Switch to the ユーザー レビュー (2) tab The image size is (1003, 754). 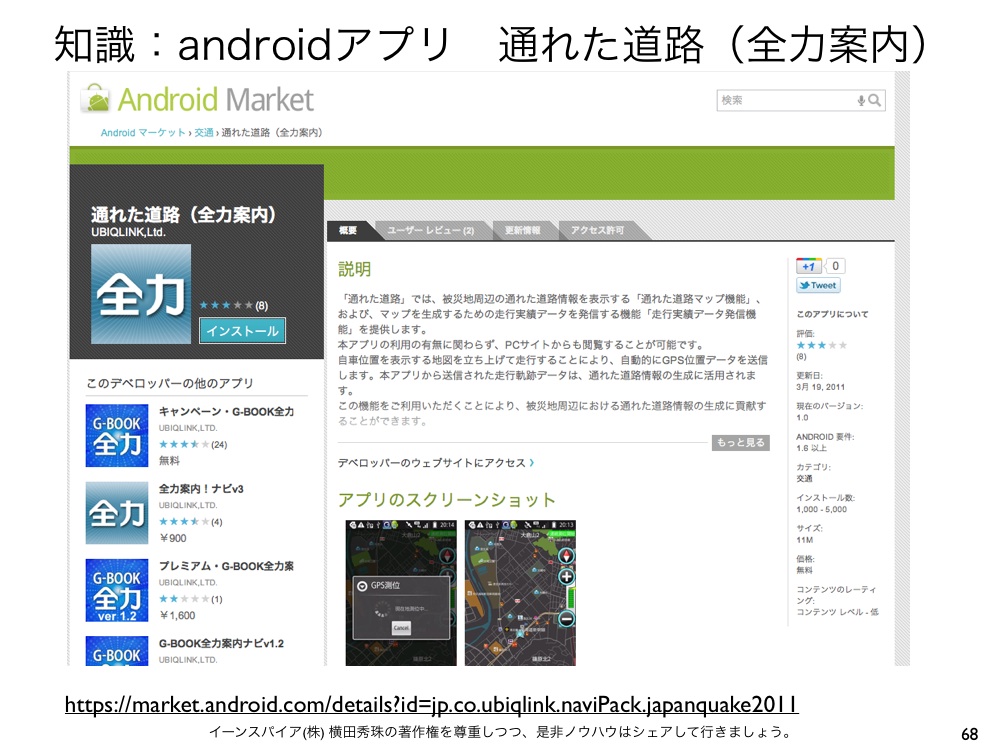(430, 230)
